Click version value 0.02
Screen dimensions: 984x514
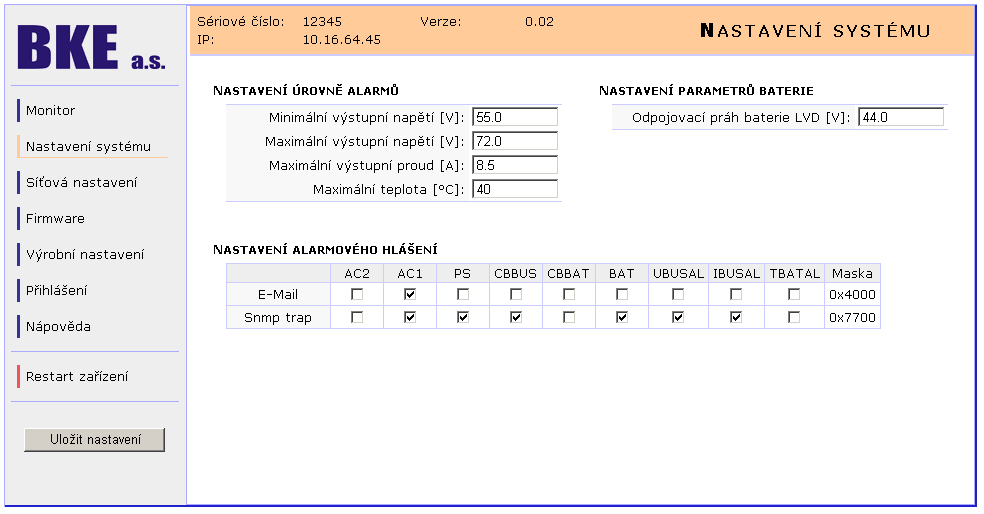pyautogui.click(x=539, y=21)
